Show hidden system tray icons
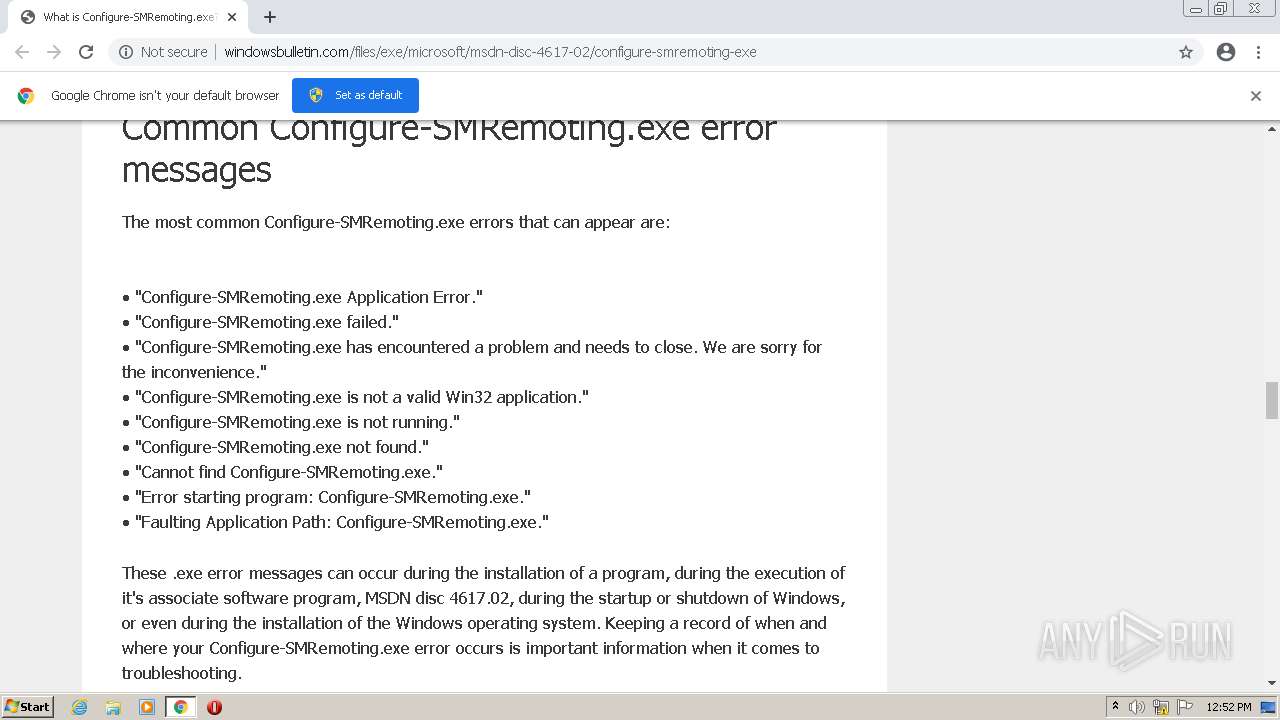Screen dimensions: 1280x720 tap(1115, 707)
